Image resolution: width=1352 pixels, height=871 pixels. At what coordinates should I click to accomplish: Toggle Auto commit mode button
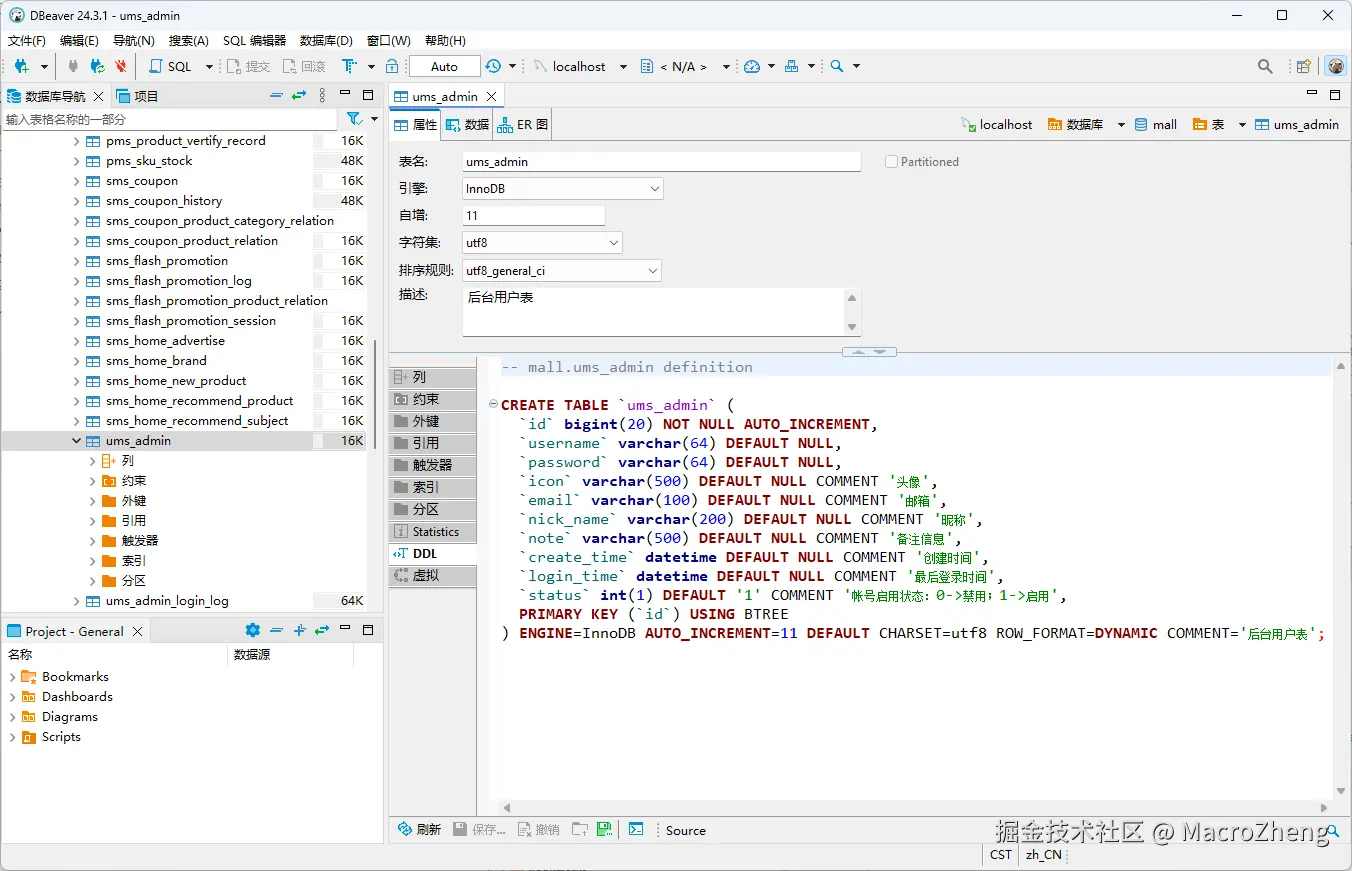pos(444,66)
